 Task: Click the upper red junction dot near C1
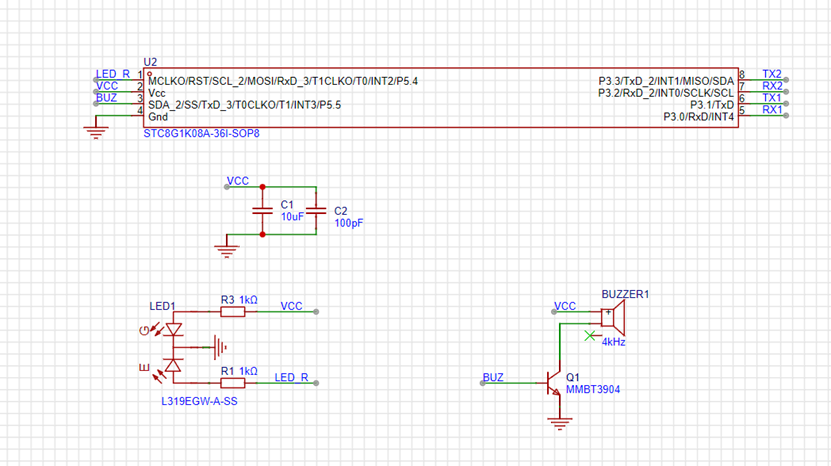262,187
